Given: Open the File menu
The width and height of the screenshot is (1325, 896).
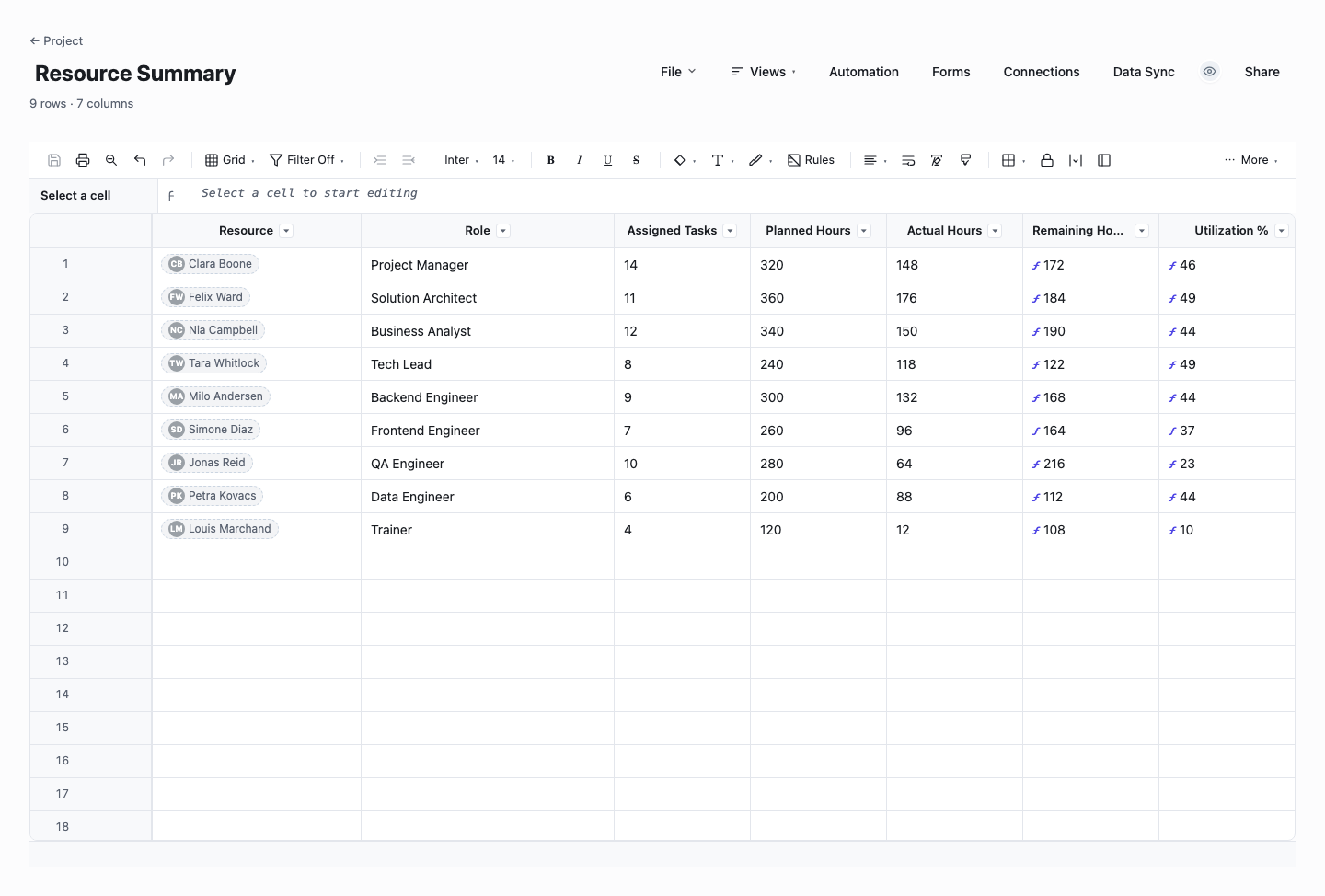Looking at the screenshot, I should click(x=678, y=72).
